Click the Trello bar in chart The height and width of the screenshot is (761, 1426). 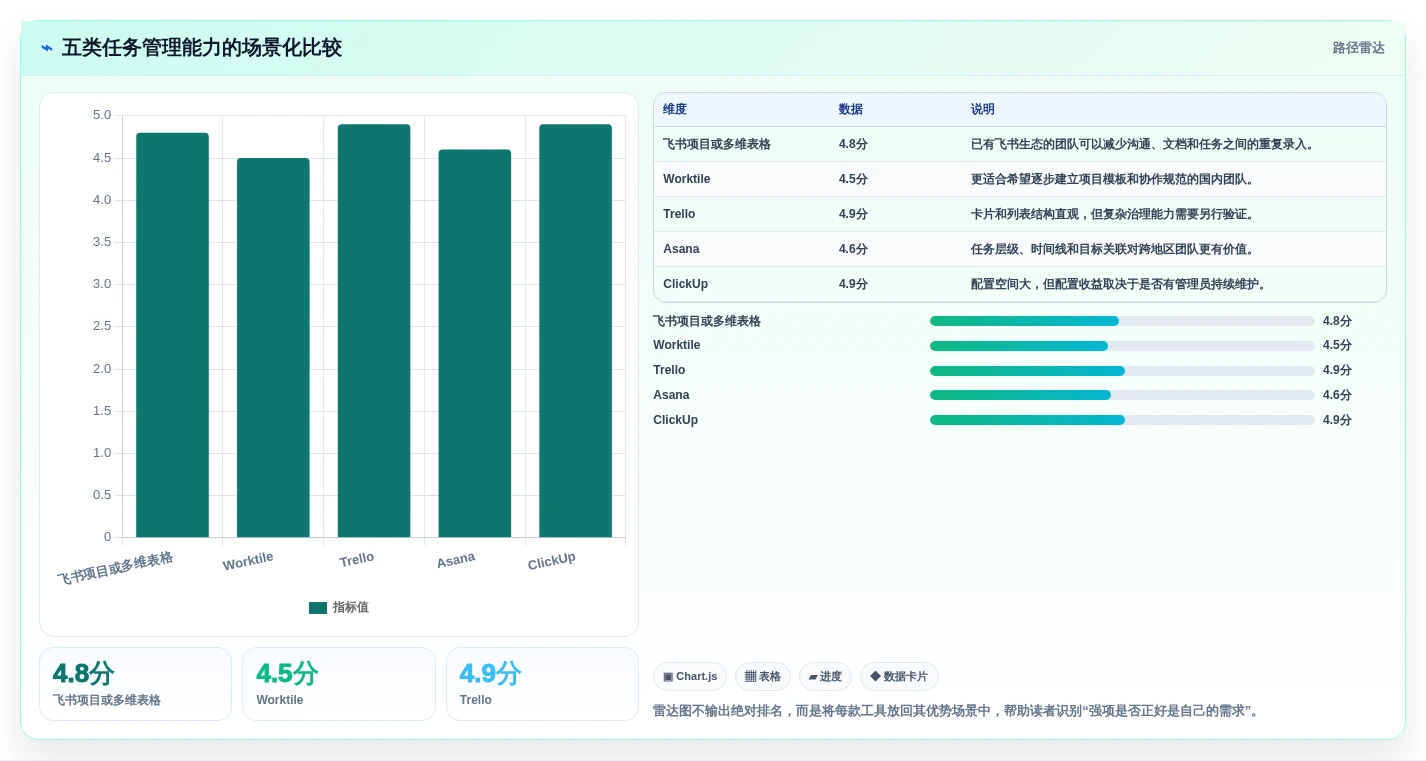374,331
